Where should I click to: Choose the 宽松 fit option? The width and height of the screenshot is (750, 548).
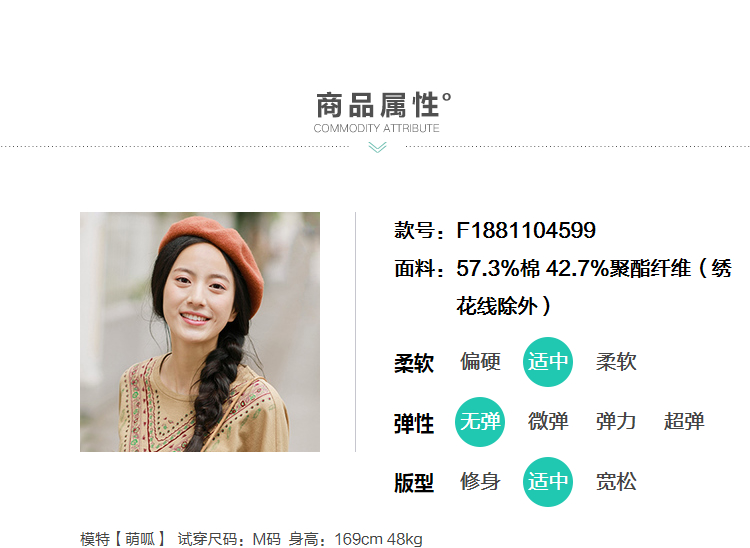pyautogui.click(x=616, y=482)
